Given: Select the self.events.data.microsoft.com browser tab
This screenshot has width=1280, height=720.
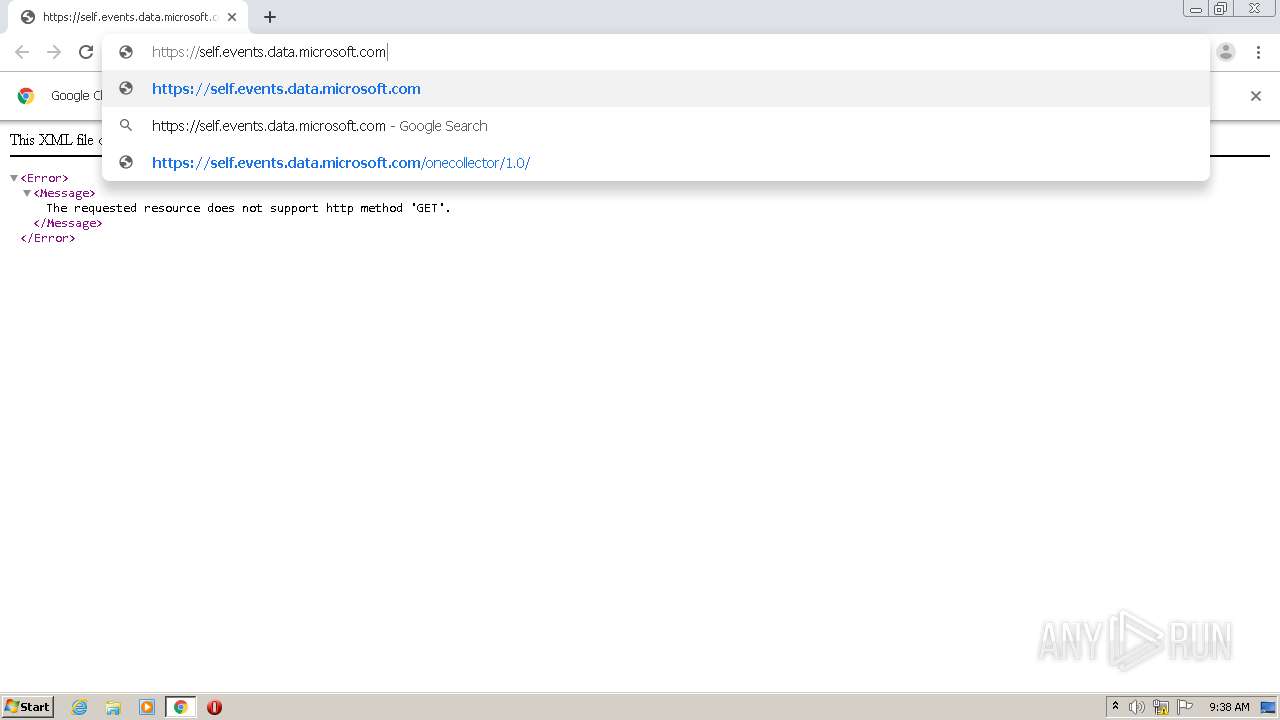Looking at the screenshot, I should (128, 17).
